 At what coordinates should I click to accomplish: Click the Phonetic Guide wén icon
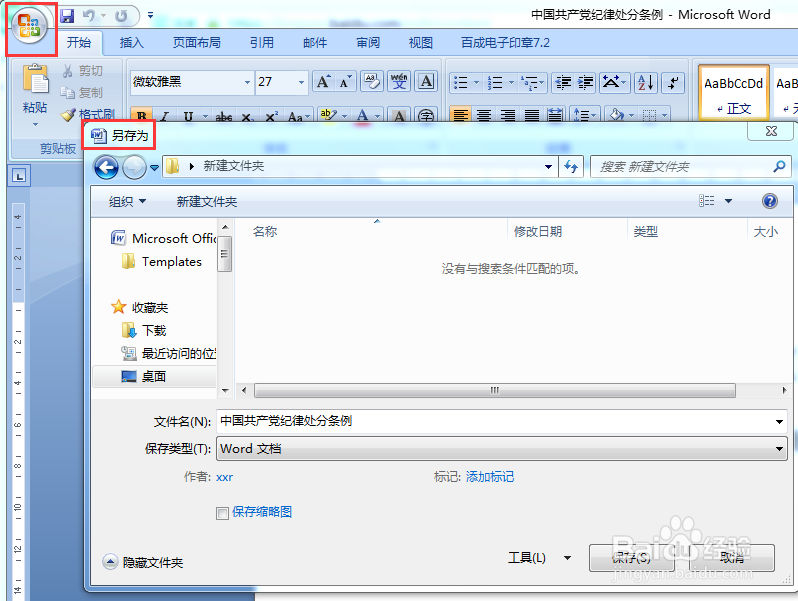pos(400,82)
